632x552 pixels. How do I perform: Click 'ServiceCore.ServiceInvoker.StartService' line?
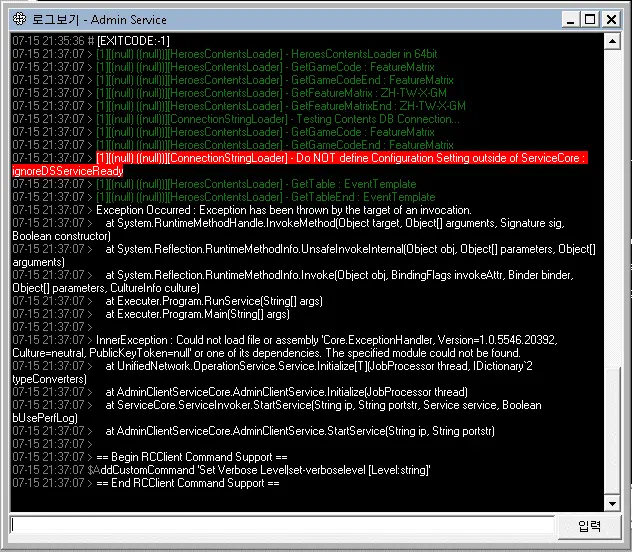coord(277,405)
